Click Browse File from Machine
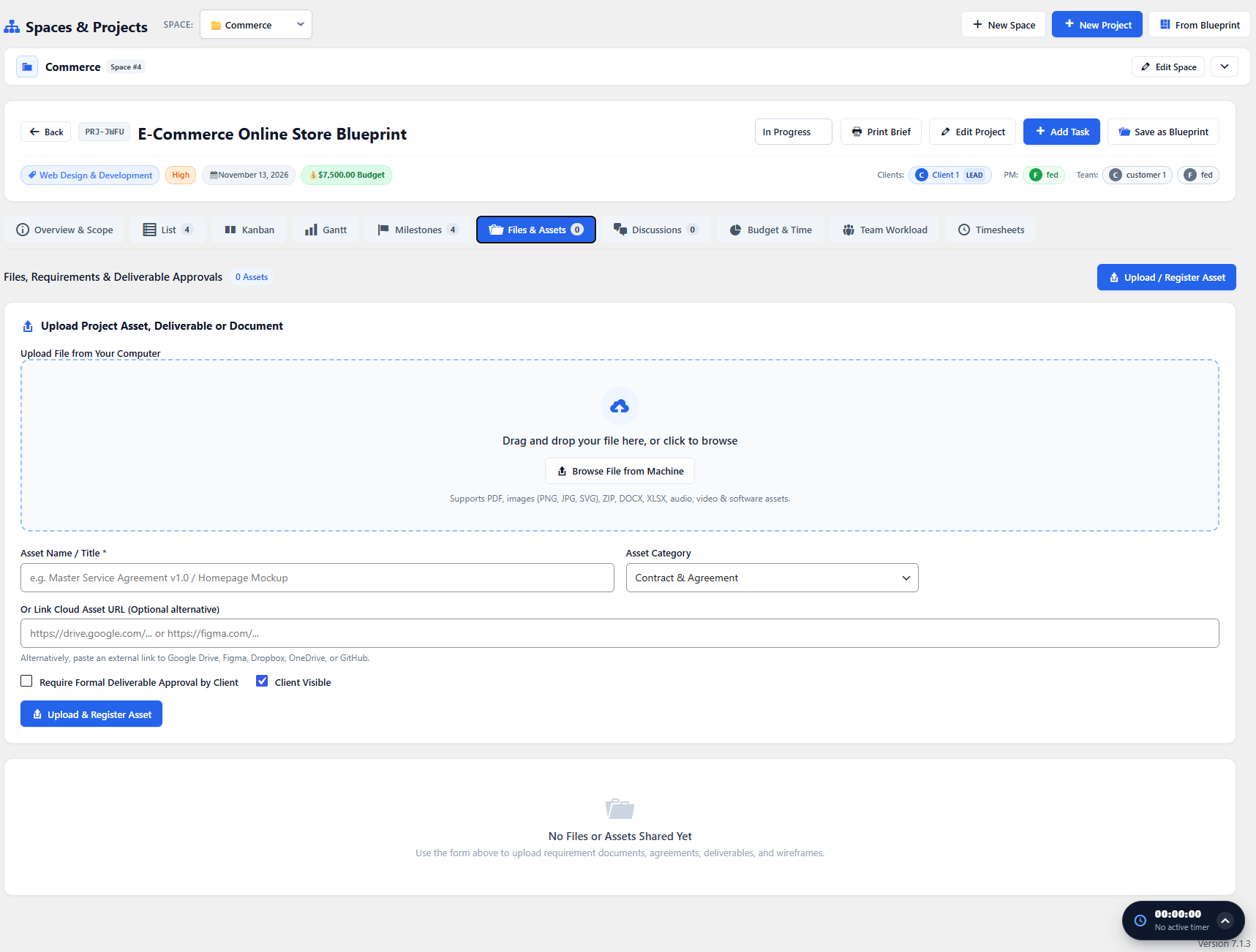 [620, 471]
